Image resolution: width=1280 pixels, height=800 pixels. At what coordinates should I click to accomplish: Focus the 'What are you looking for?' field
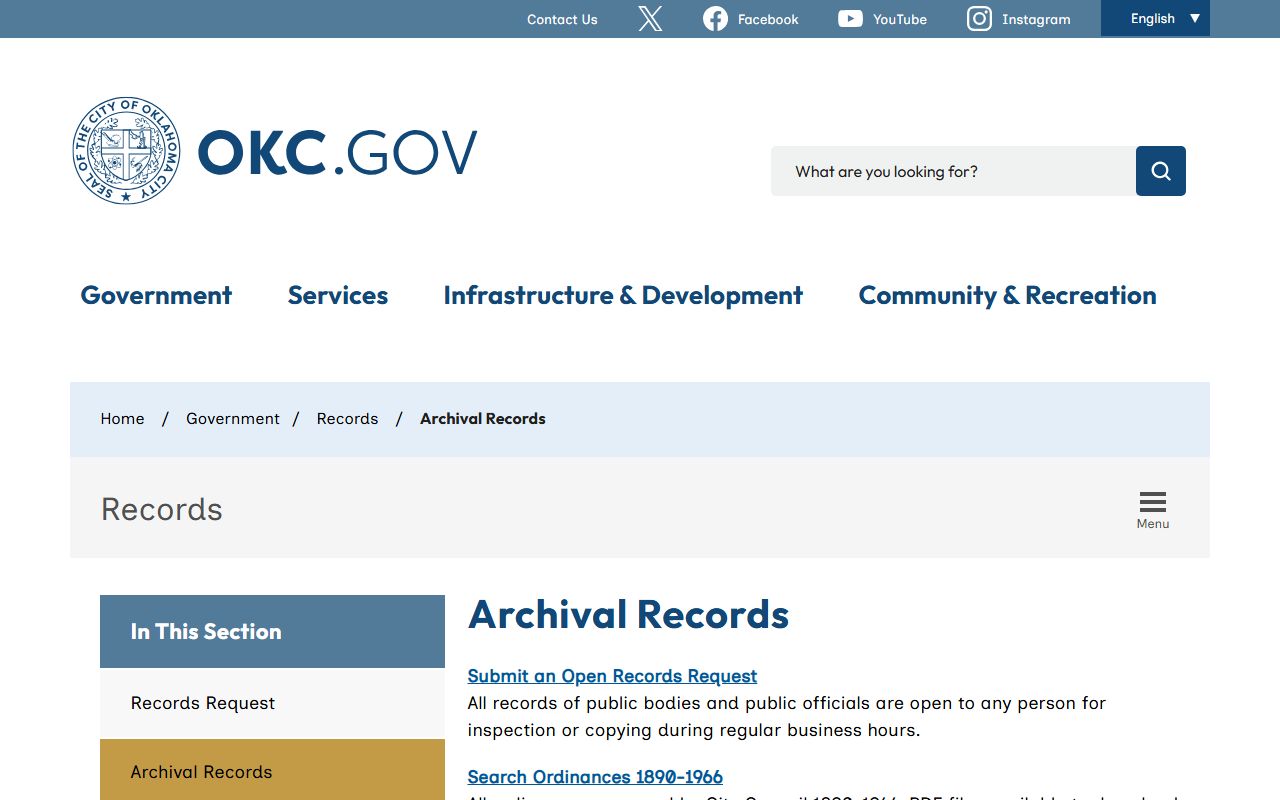953,171
